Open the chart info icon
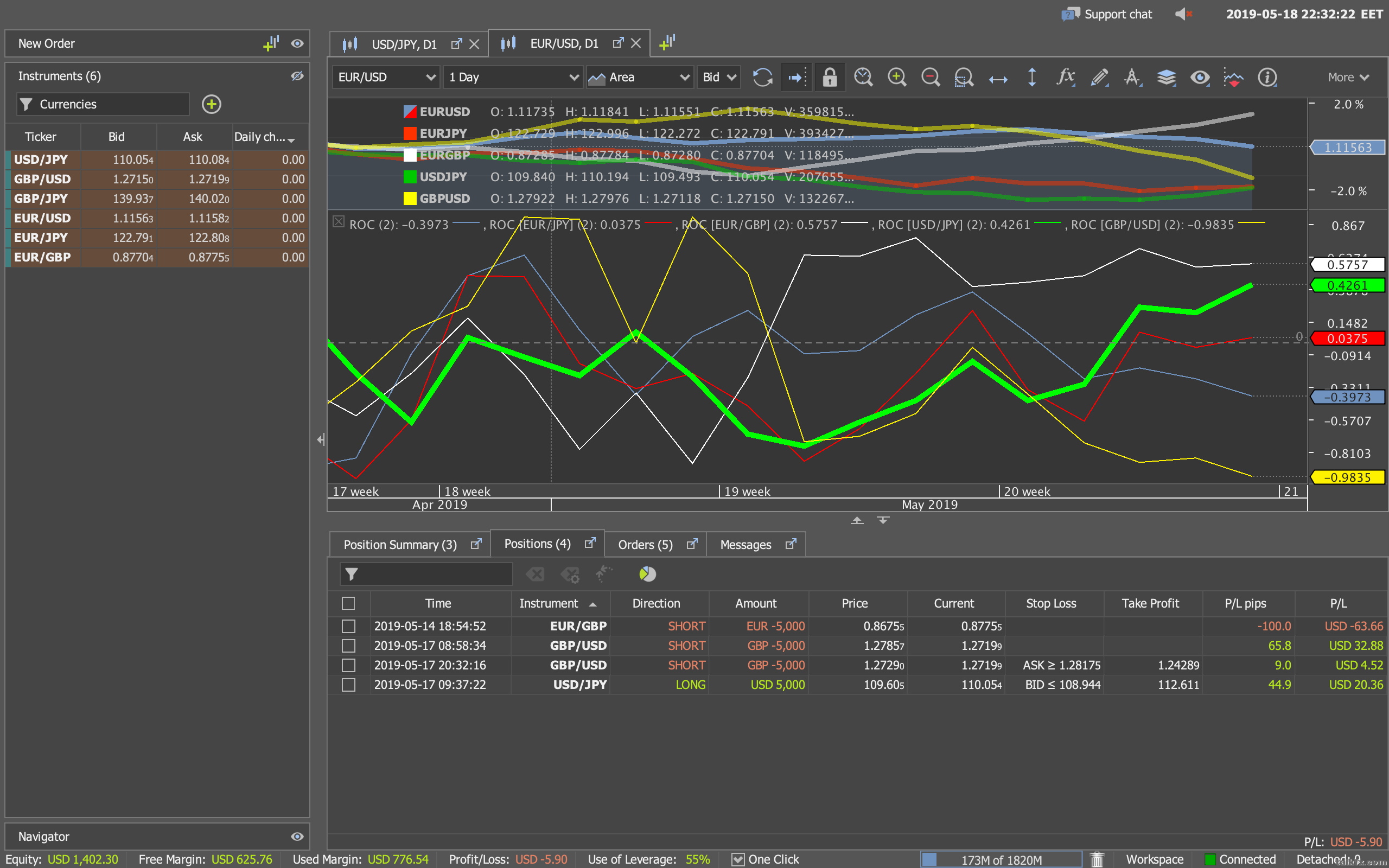Screen dimensions: 1389x868 pos(1267,77)
